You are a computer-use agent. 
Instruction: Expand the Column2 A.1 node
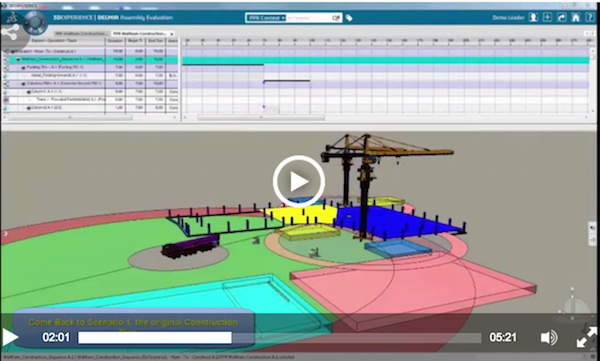click(x=28, y=108)
